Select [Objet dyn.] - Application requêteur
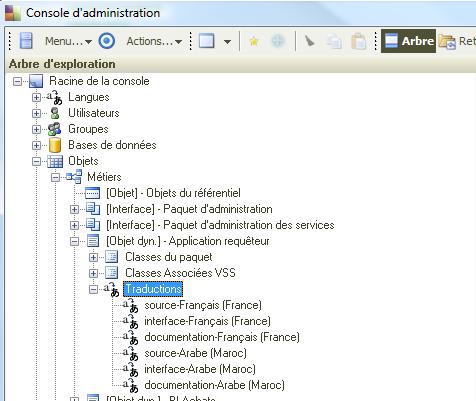The height and width of the screenshot is (401, 476). click(x=188, y=241)
